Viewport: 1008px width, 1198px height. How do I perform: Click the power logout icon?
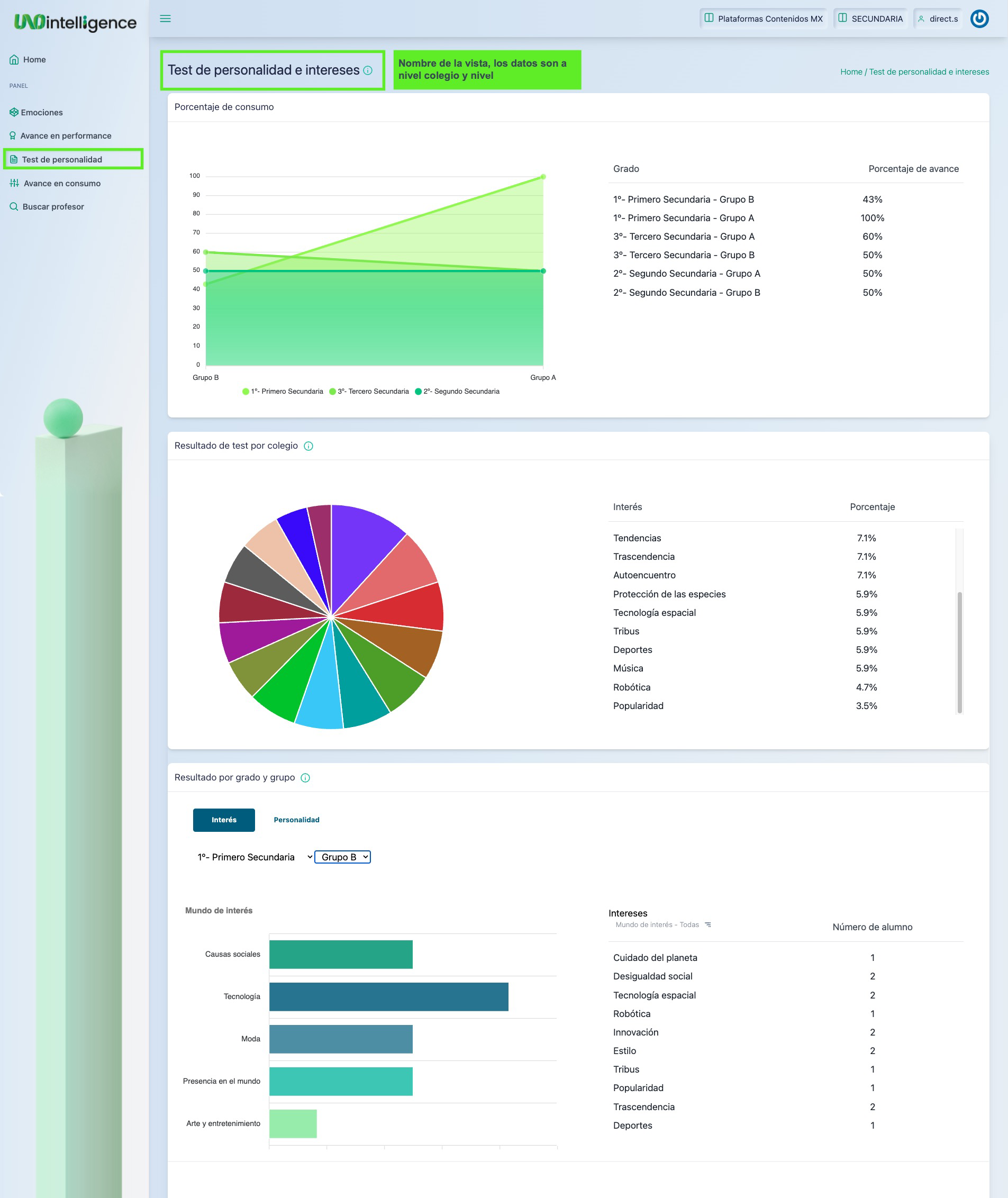[979, 19]
